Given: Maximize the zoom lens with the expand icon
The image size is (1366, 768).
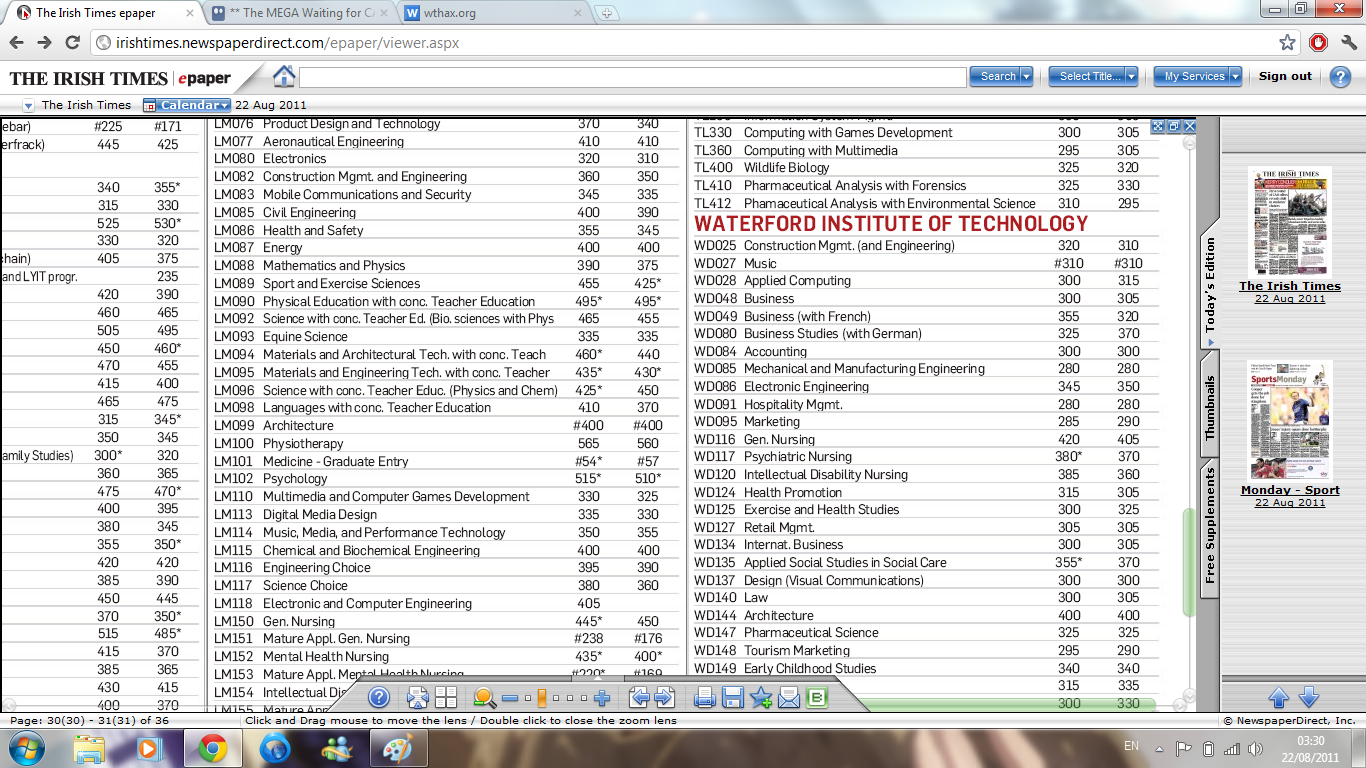Looking at the screenshot, I should (x=1158, y=126).
